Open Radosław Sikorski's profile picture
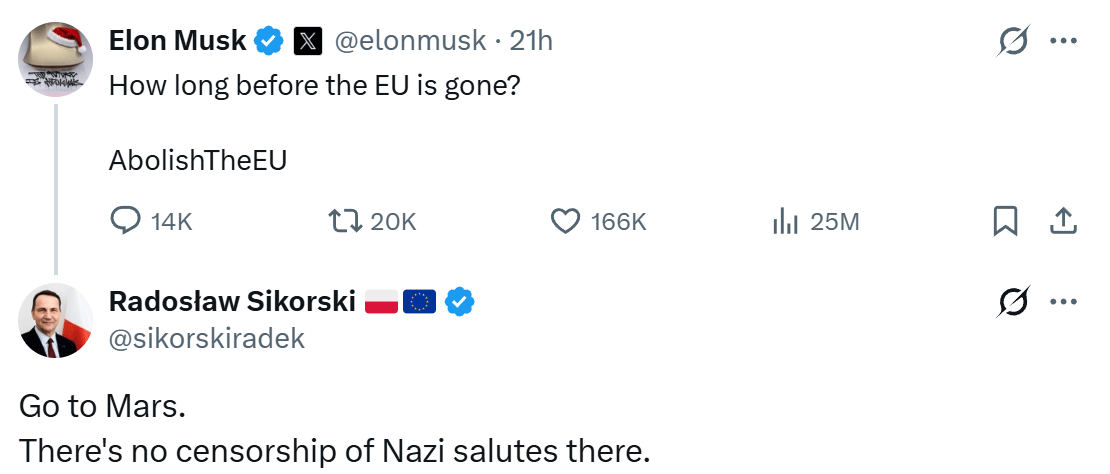Viewport: 1110px width, 474px height. (56, 320)
